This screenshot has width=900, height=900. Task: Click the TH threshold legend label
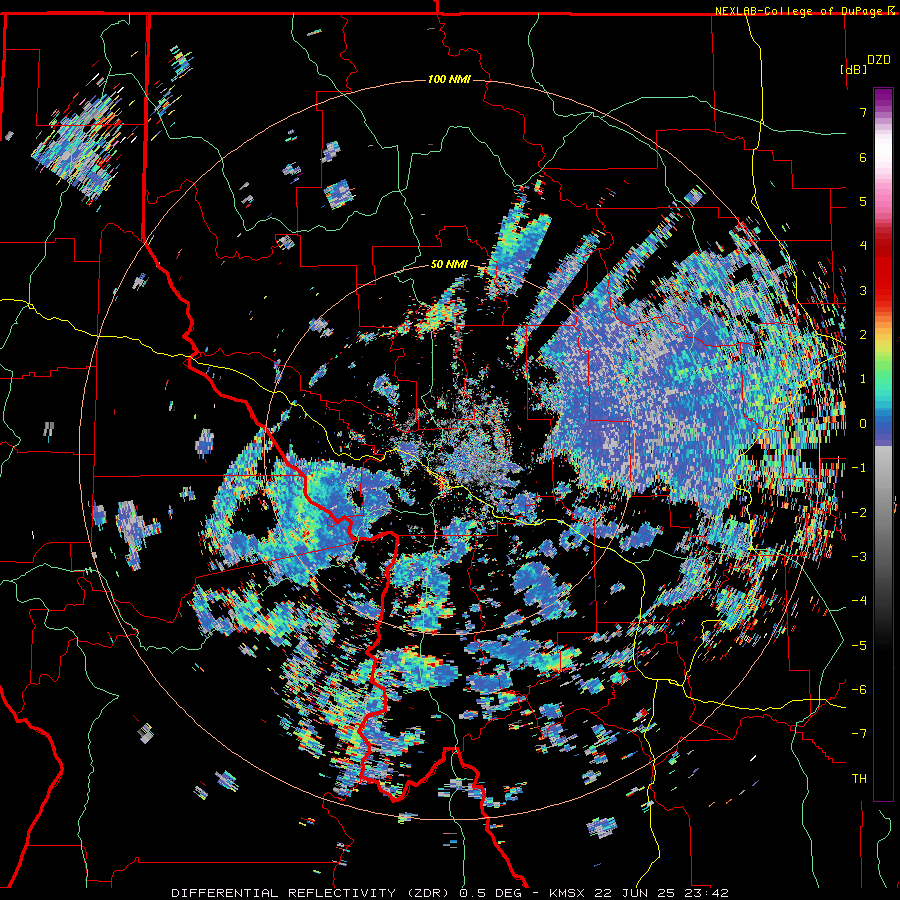point(859,779)
